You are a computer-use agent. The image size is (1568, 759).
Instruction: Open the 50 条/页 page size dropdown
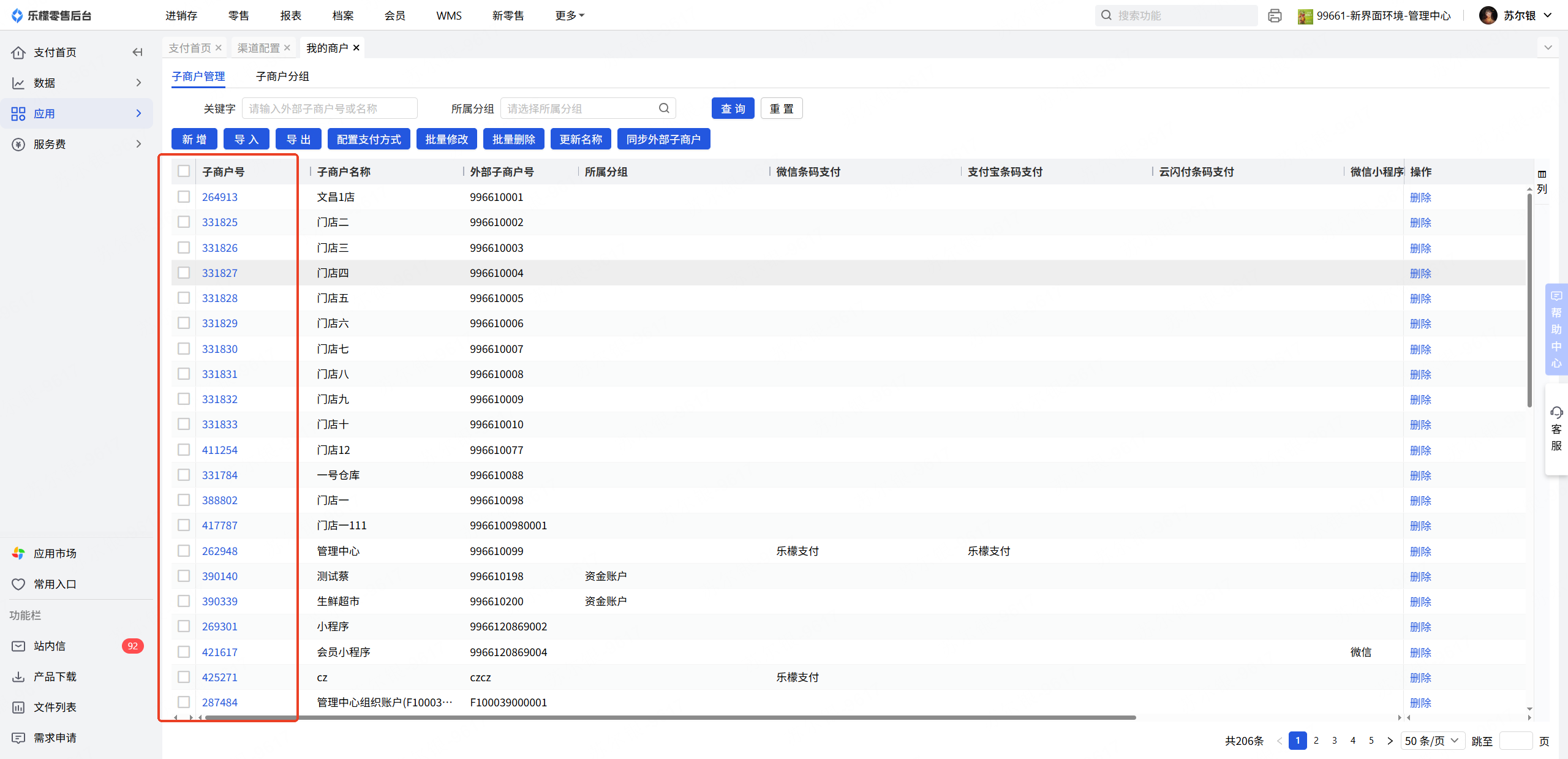pos(1431,741)
